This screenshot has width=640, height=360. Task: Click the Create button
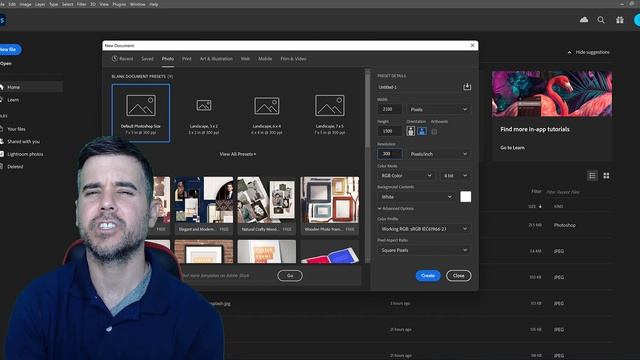(428, 276)
